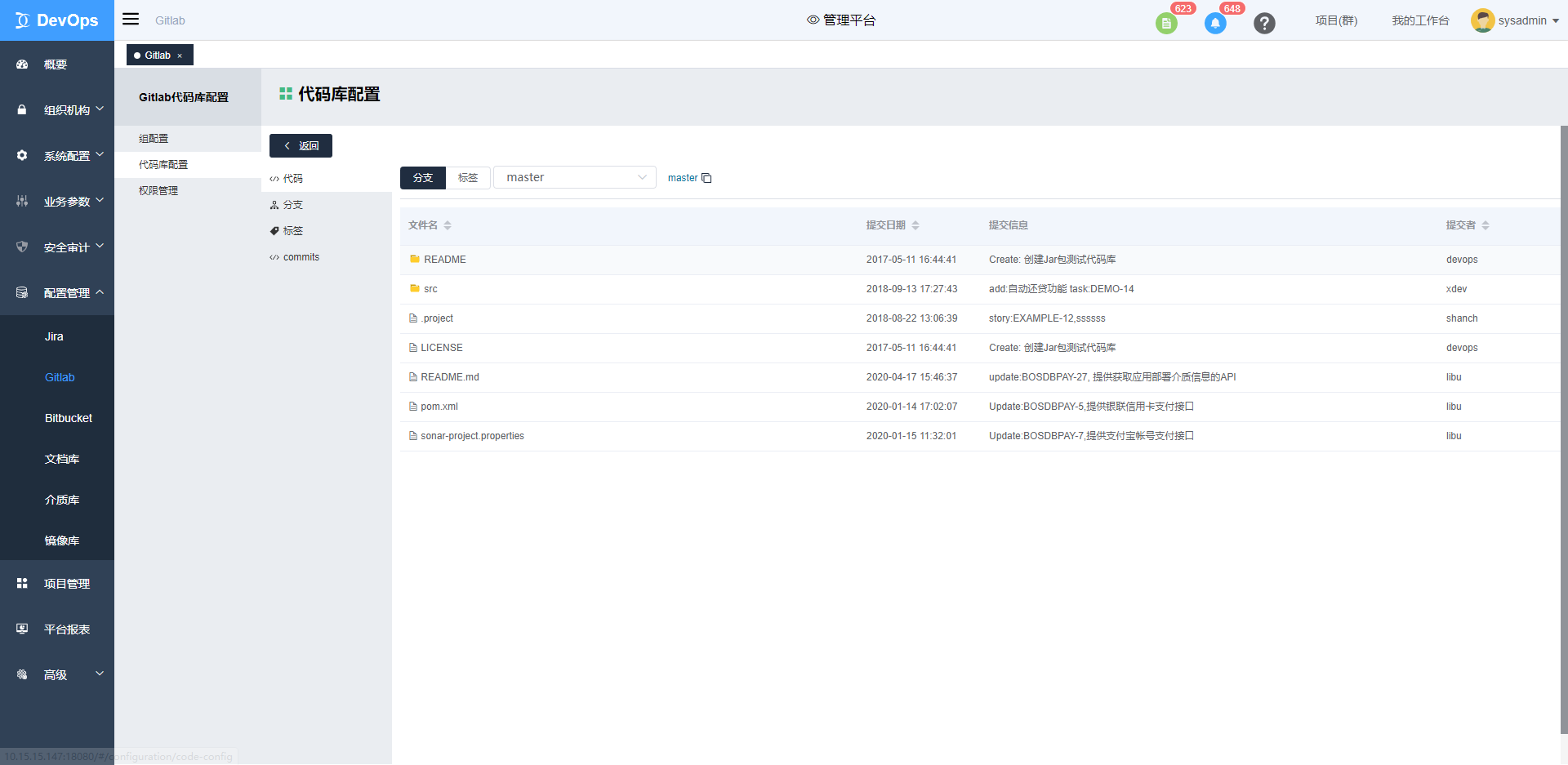
Task: Expand the 安全审计 menu
Action: point(100,246)
